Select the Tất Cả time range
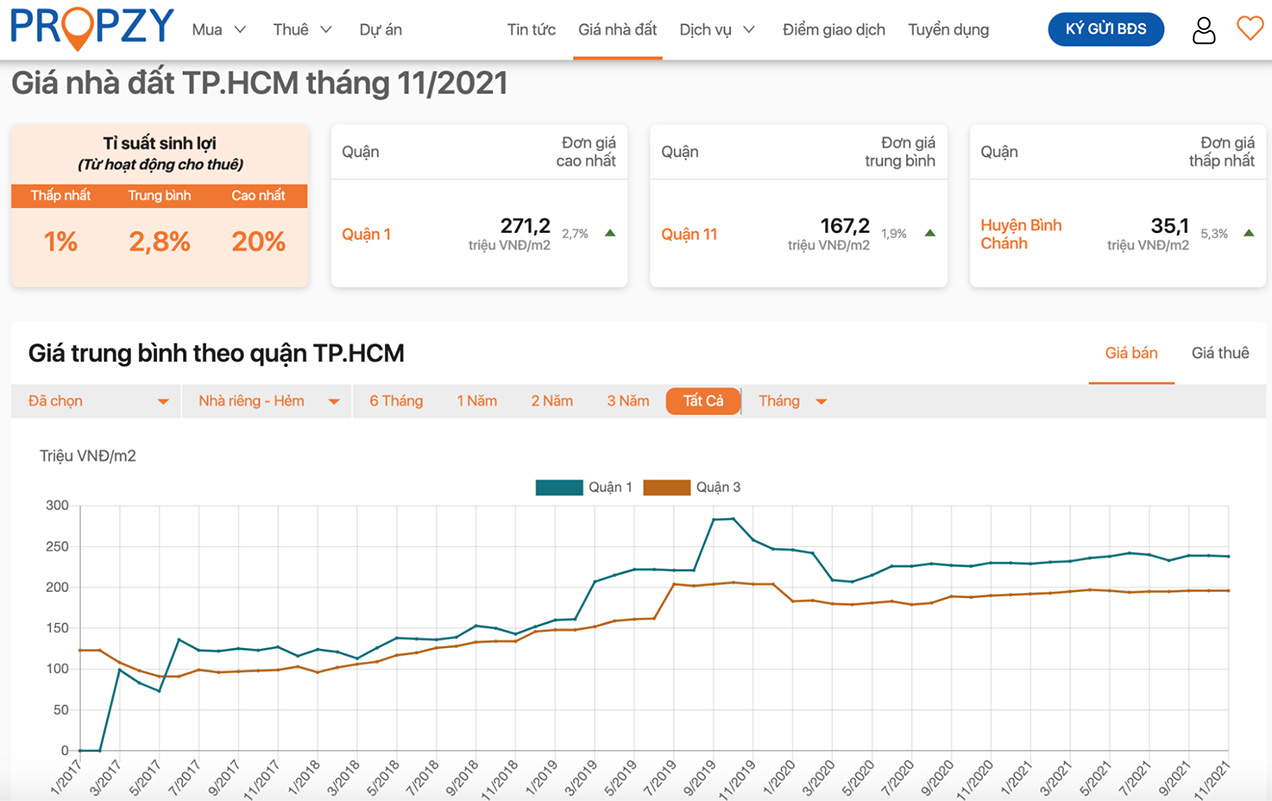This screenshot has height=801, width=1272. [x=703, y=401]
